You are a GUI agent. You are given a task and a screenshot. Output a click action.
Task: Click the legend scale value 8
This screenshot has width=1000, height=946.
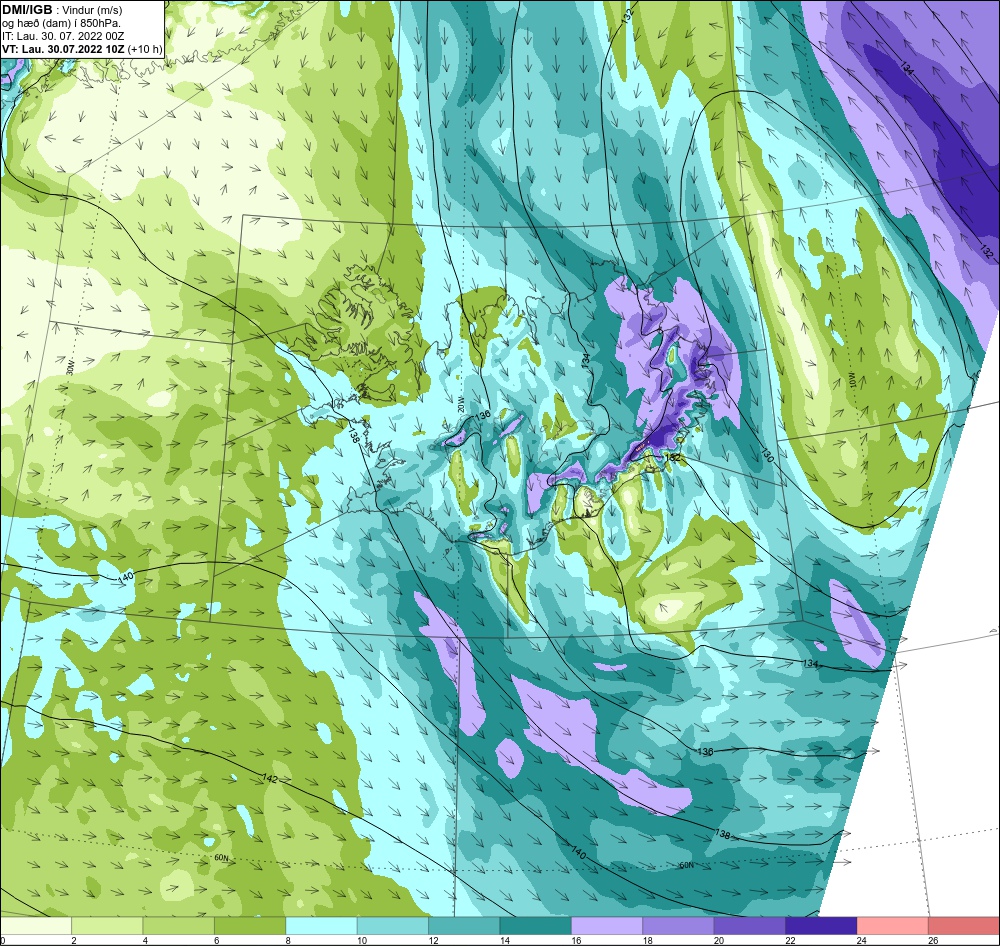[288, 940]
